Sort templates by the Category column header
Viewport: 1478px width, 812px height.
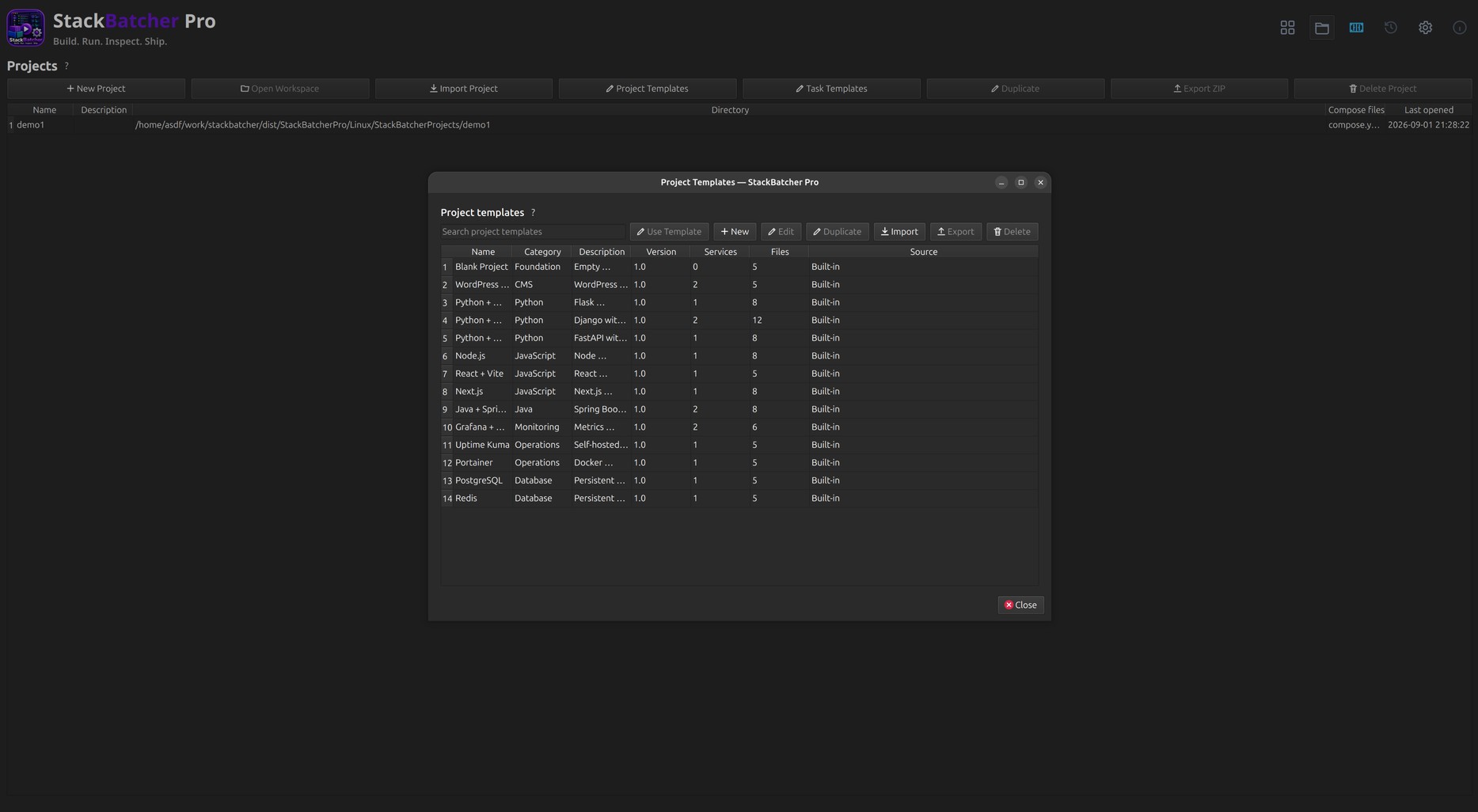(x=542, y=252)
